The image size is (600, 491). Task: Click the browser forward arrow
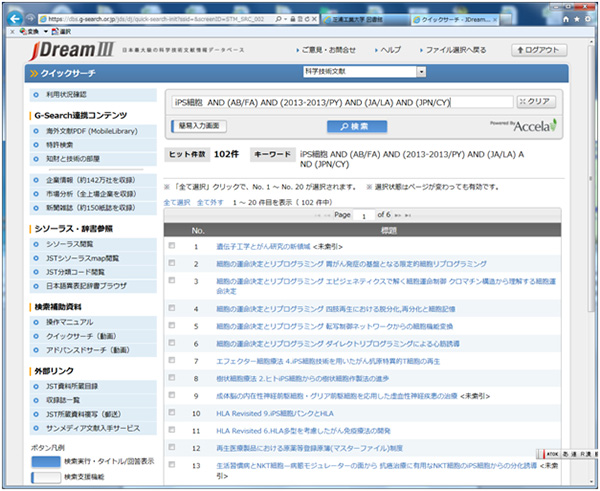30,18
